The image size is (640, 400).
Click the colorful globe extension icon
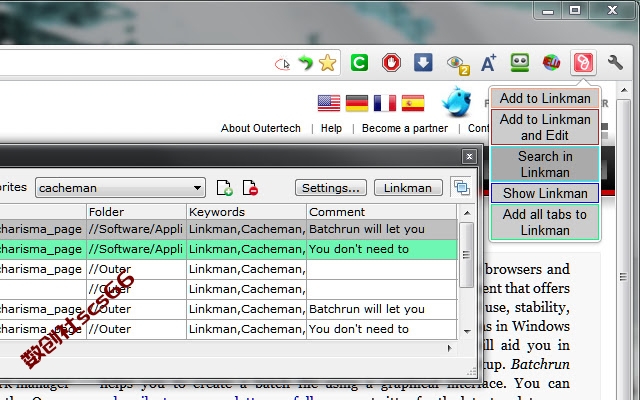tap(551, 63)
